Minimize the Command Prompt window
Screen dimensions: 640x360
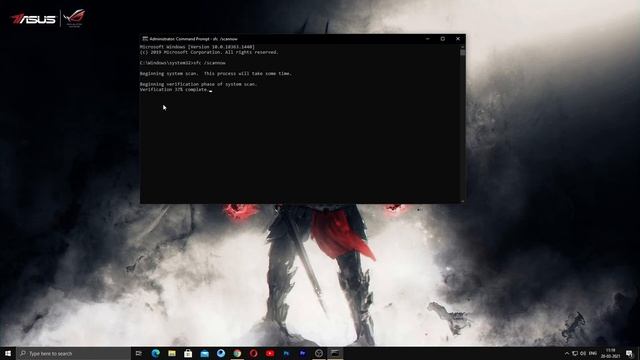coord(428,39)
